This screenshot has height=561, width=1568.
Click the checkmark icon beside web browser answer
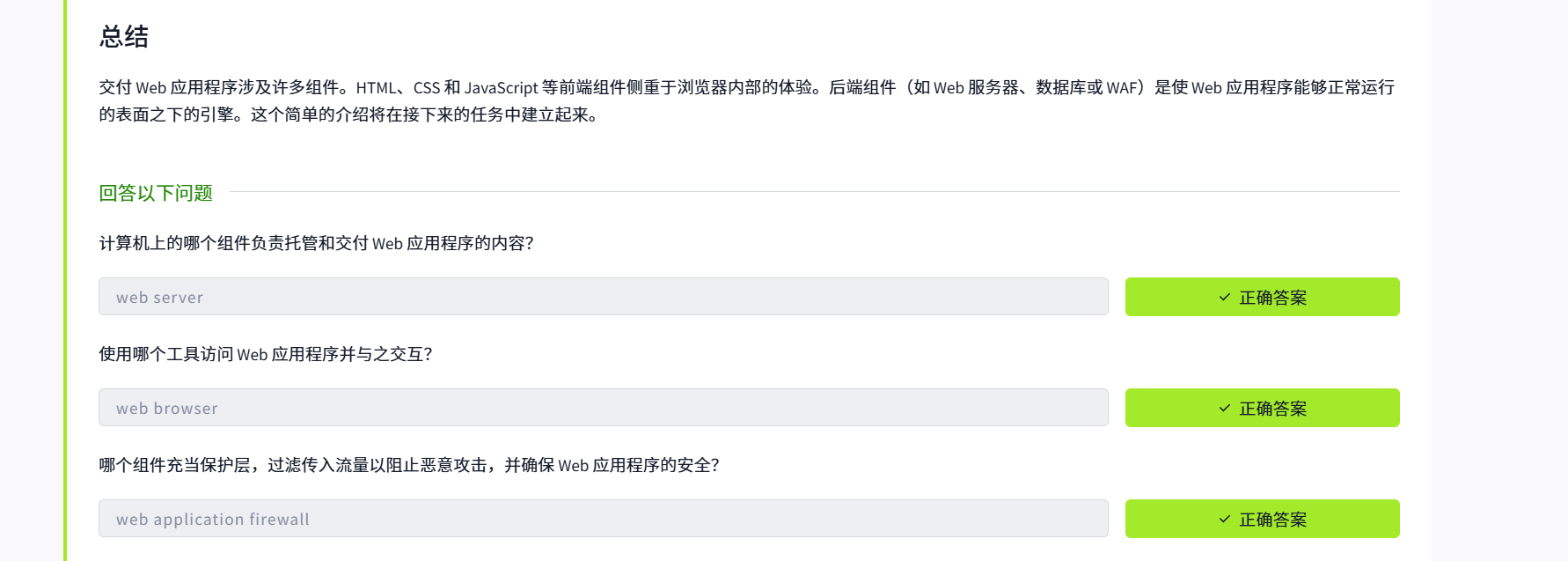1223,408
